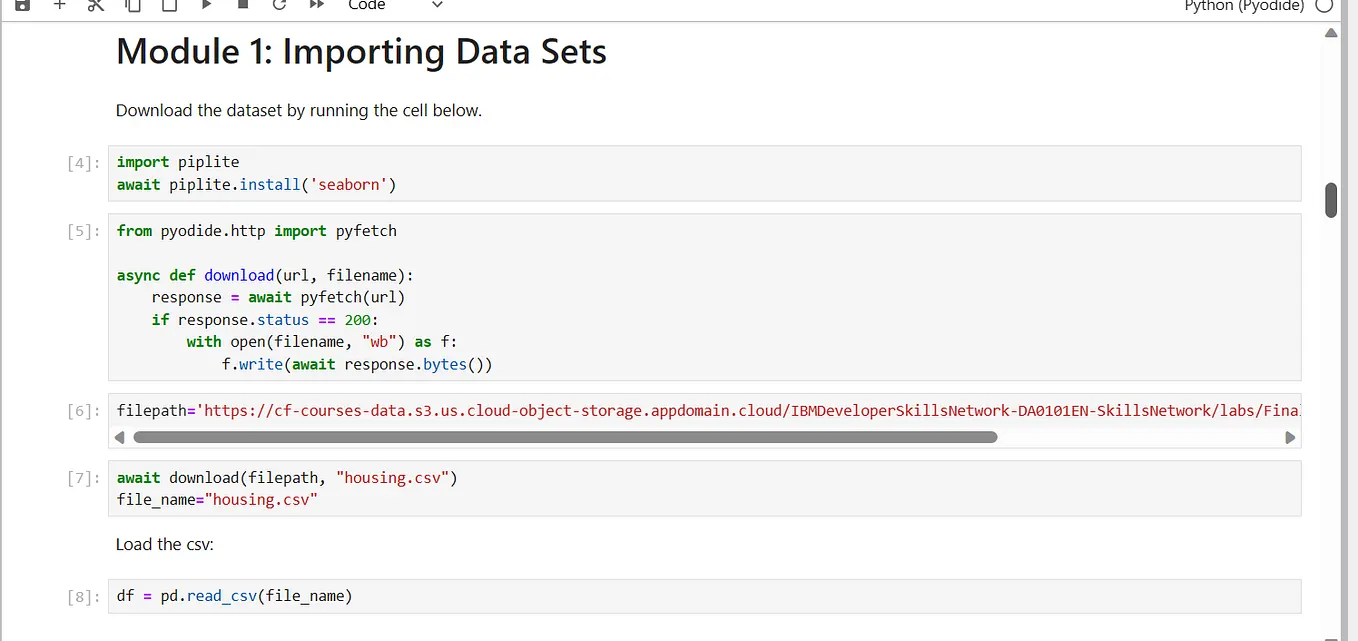The width and height of the screenshot is (1358, 641).
Task: Click right arrow of filepath cell scrollbar
Action: click(1290, 437)
